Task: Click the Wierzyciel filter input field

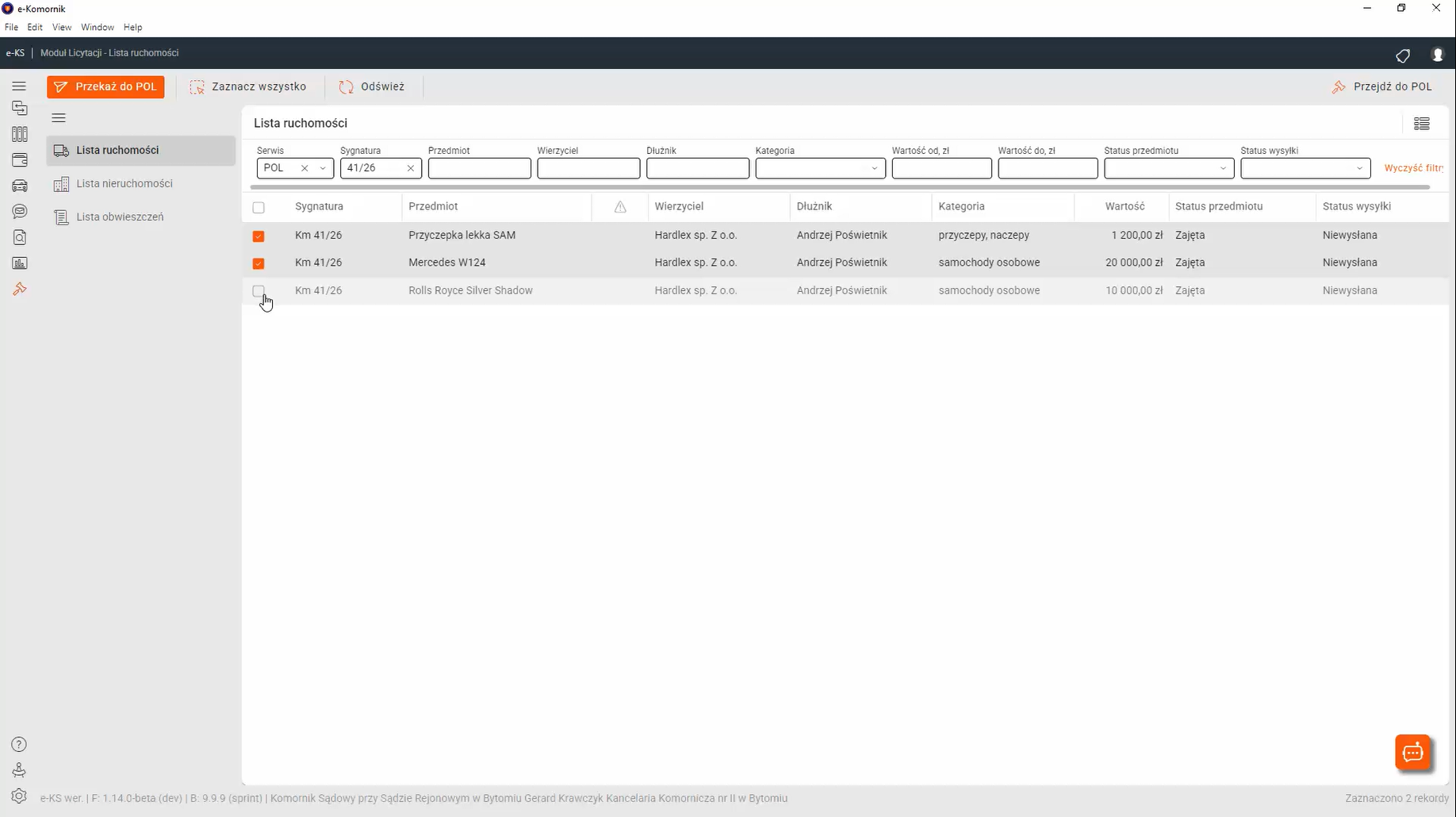Action: (x=588, y=168)
